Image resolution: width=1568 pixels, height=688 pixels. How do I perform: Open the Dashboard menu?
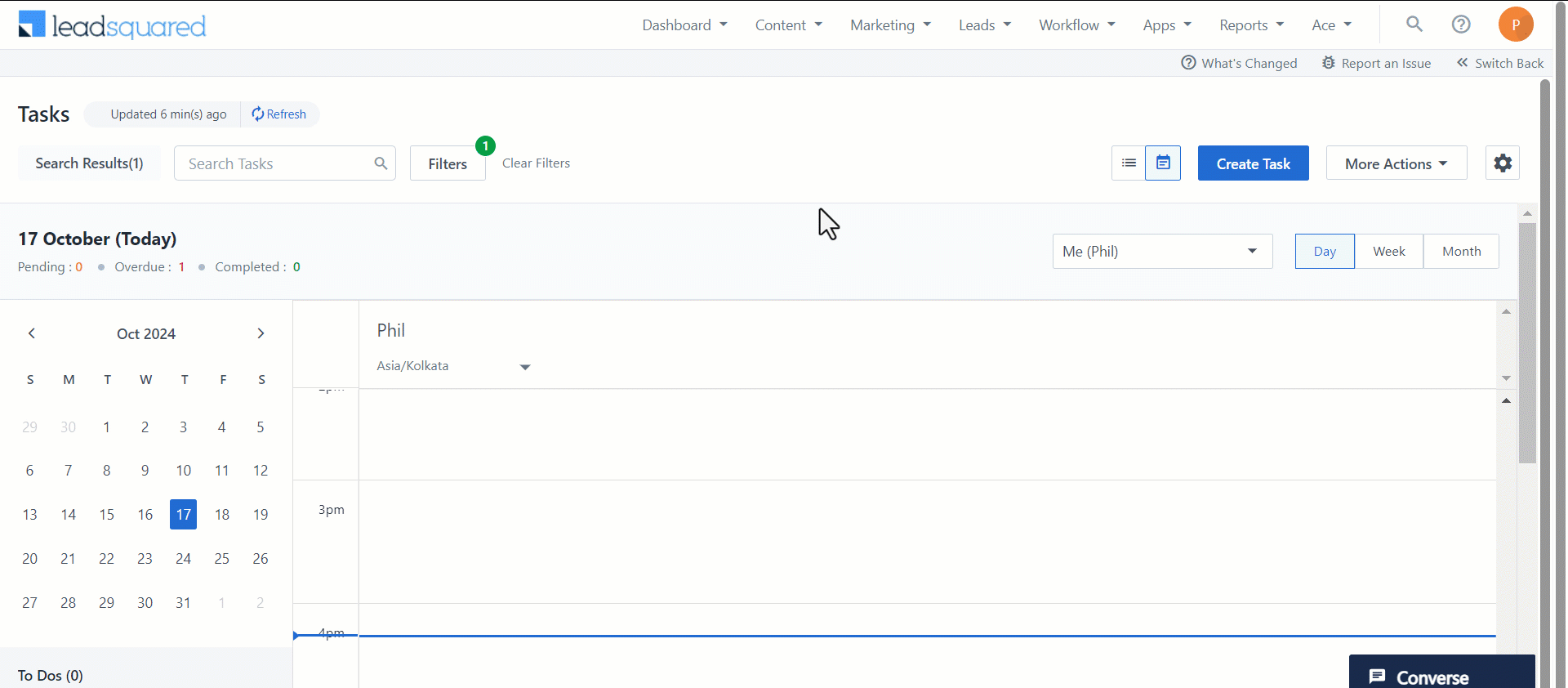(684, 25)
